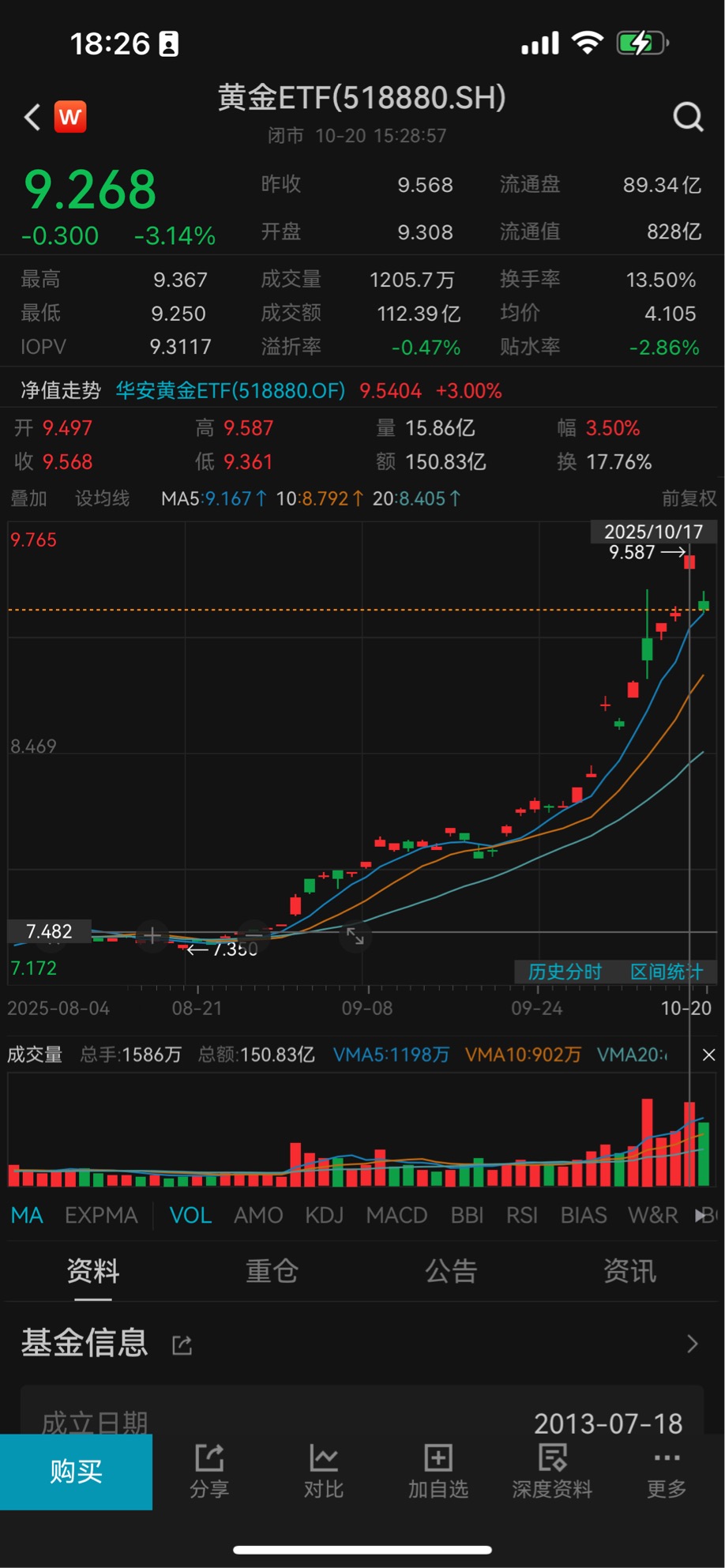Screen dimensions: 725x1568
Task: Tap the Wi-Fi status icon
Action: pos(587,43)
